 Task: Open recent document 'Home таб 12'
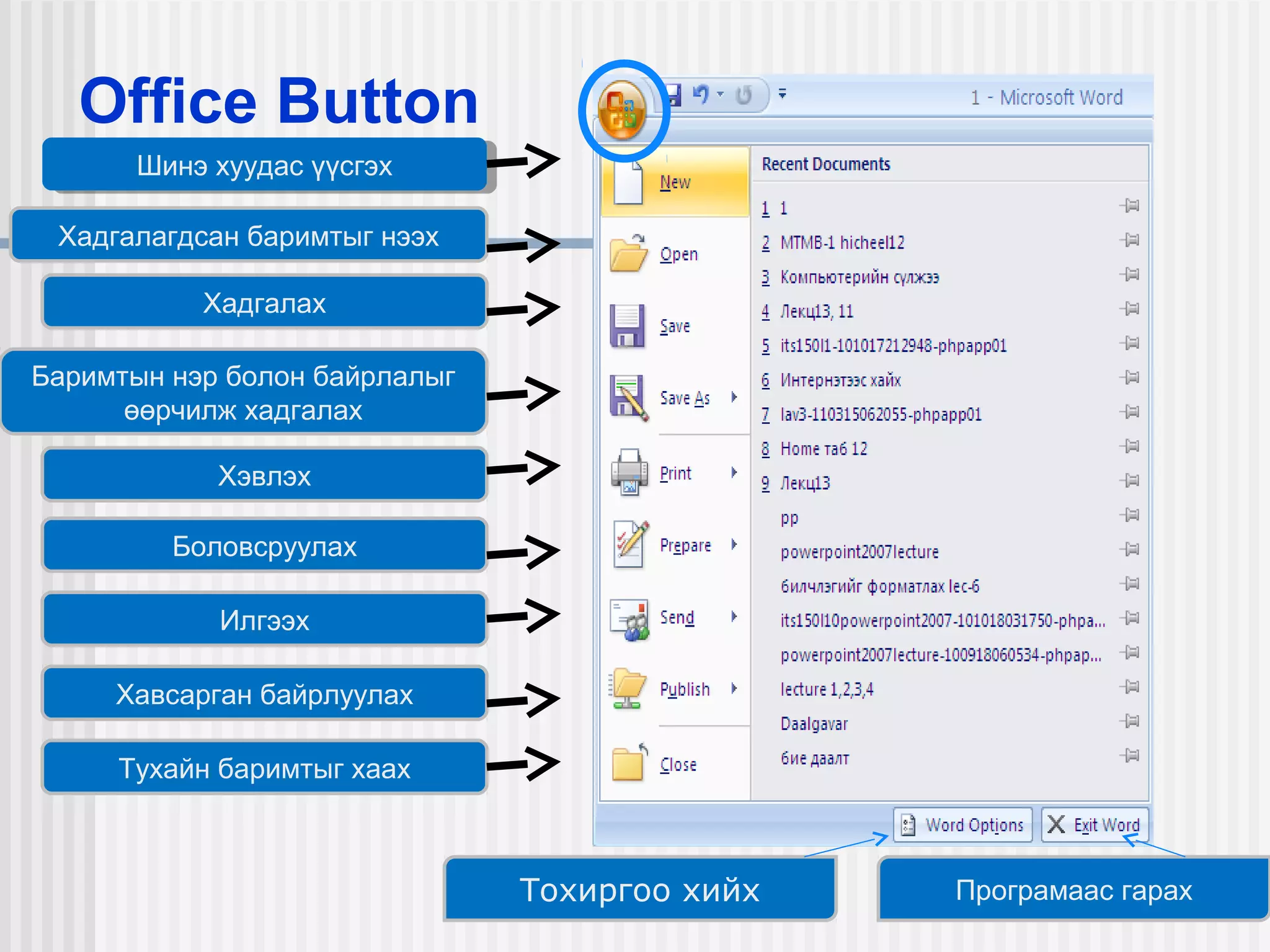click(824, 449)
